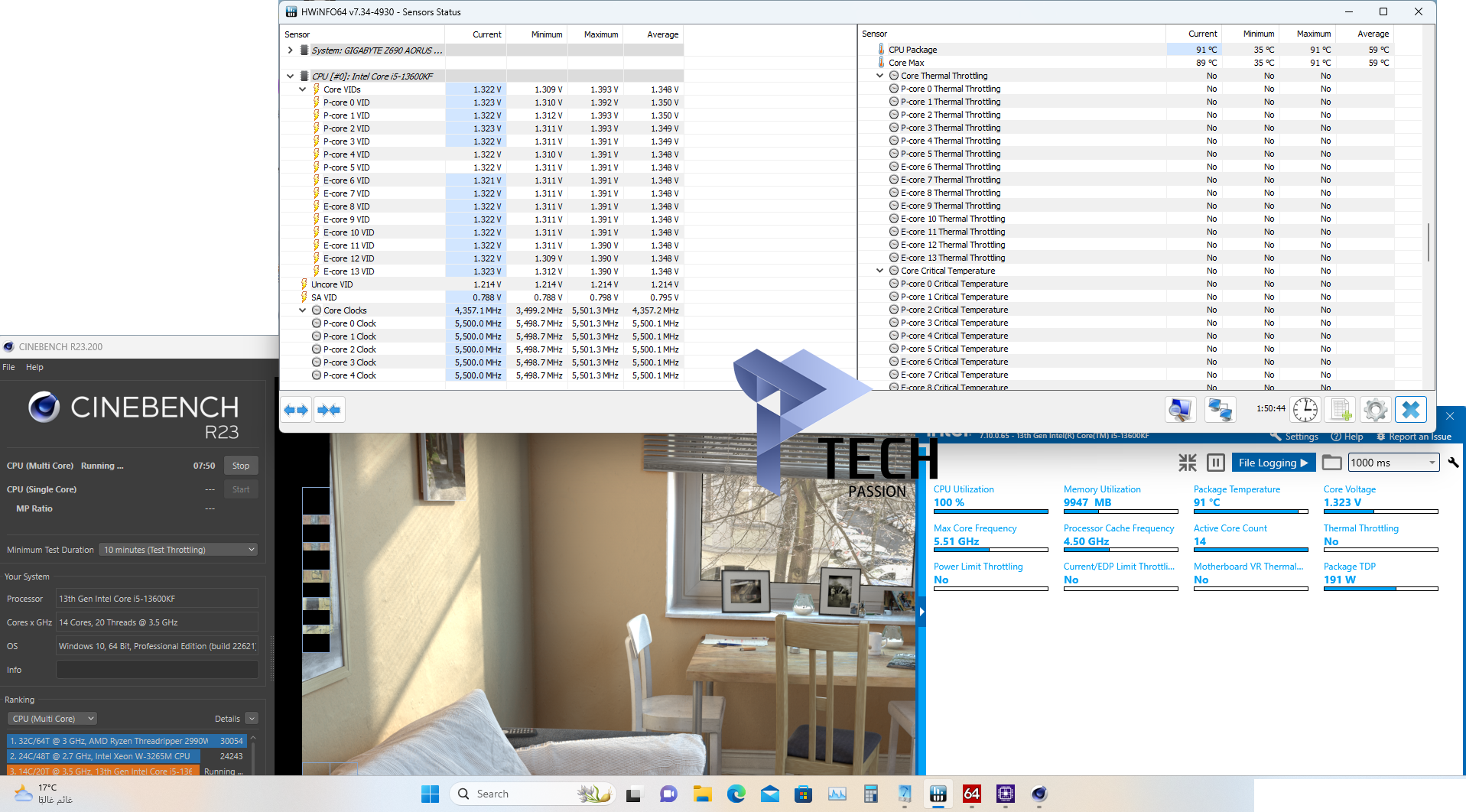
Task: Click Report an Issue link in XTU
Action: click(x=1419, y=437)
